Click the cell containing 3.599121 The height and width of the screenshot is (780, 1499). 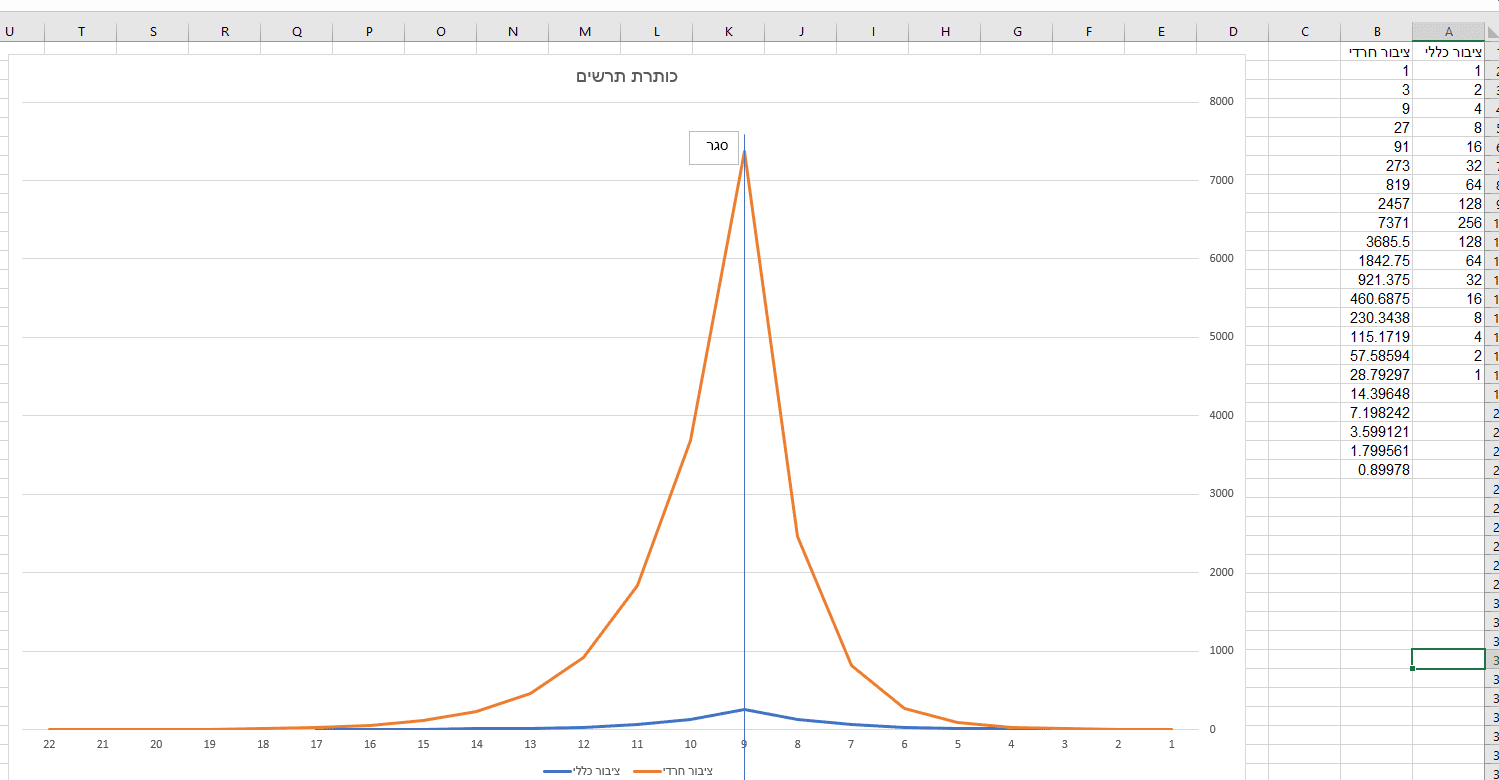pos(1377,432)
